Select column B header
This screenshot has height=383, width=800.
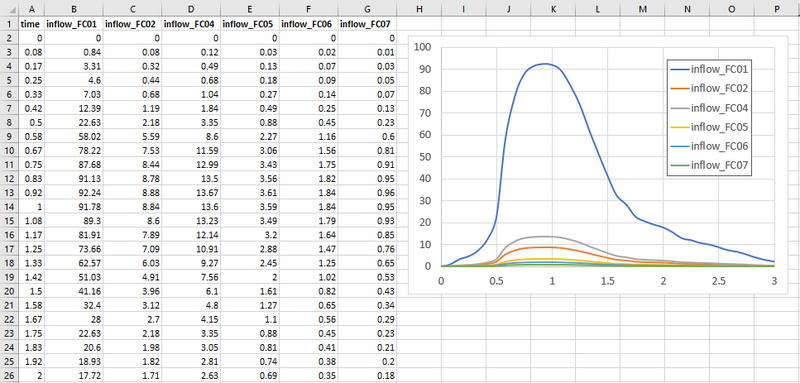[74, 9]
